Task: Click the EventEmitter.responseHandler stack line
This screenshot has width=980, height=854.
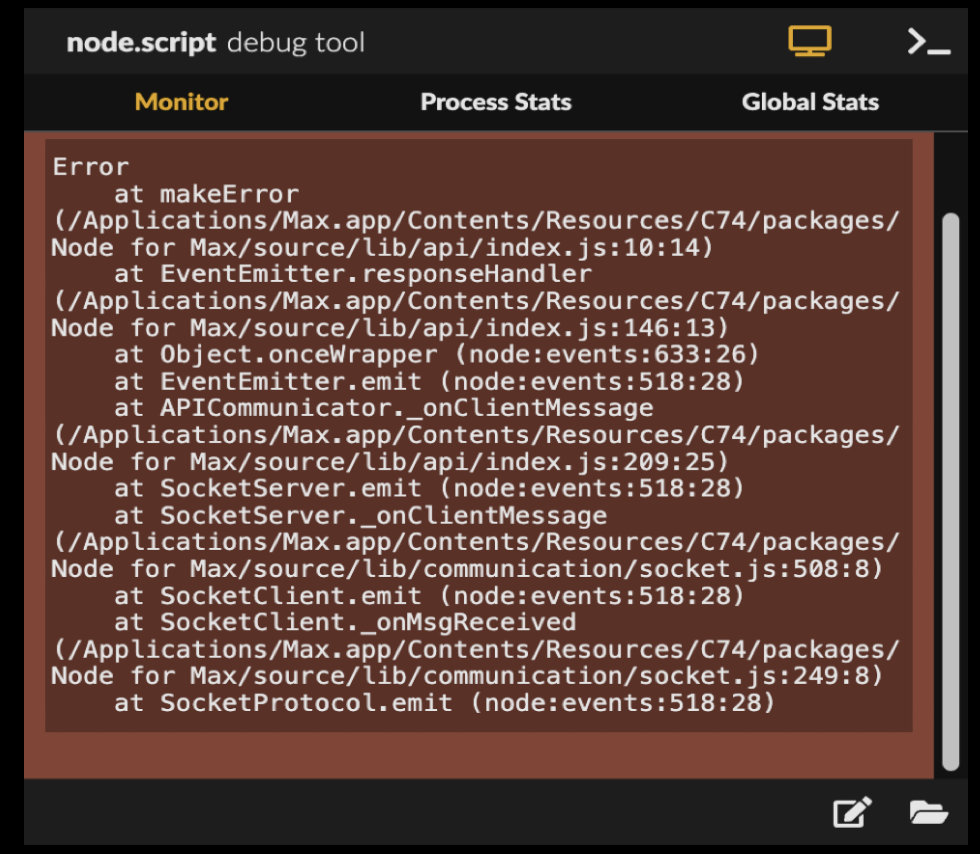Action: [x=353, y=274]
